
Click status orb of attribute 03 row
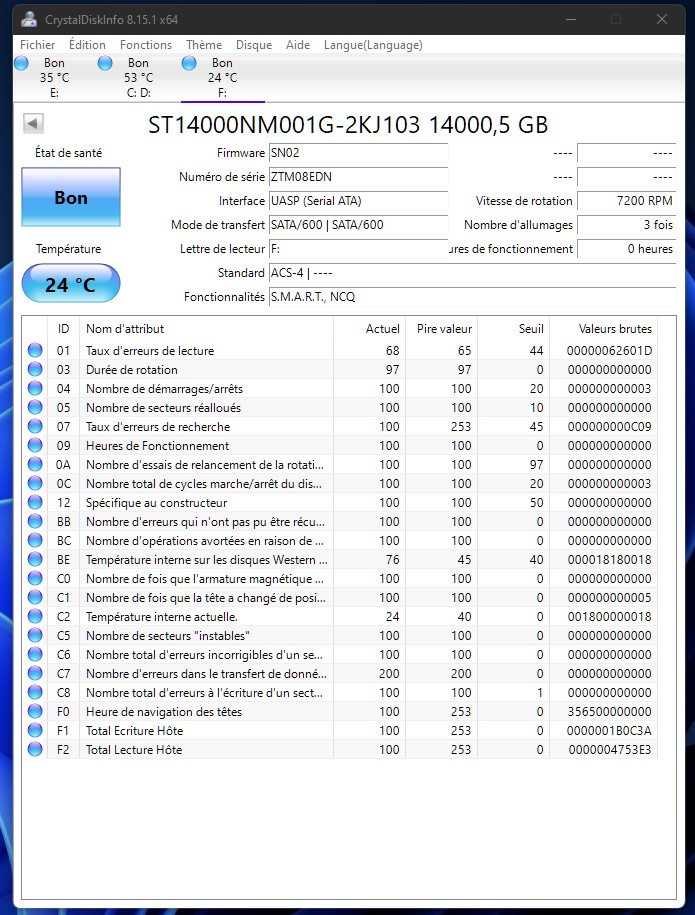coord(35,369)
